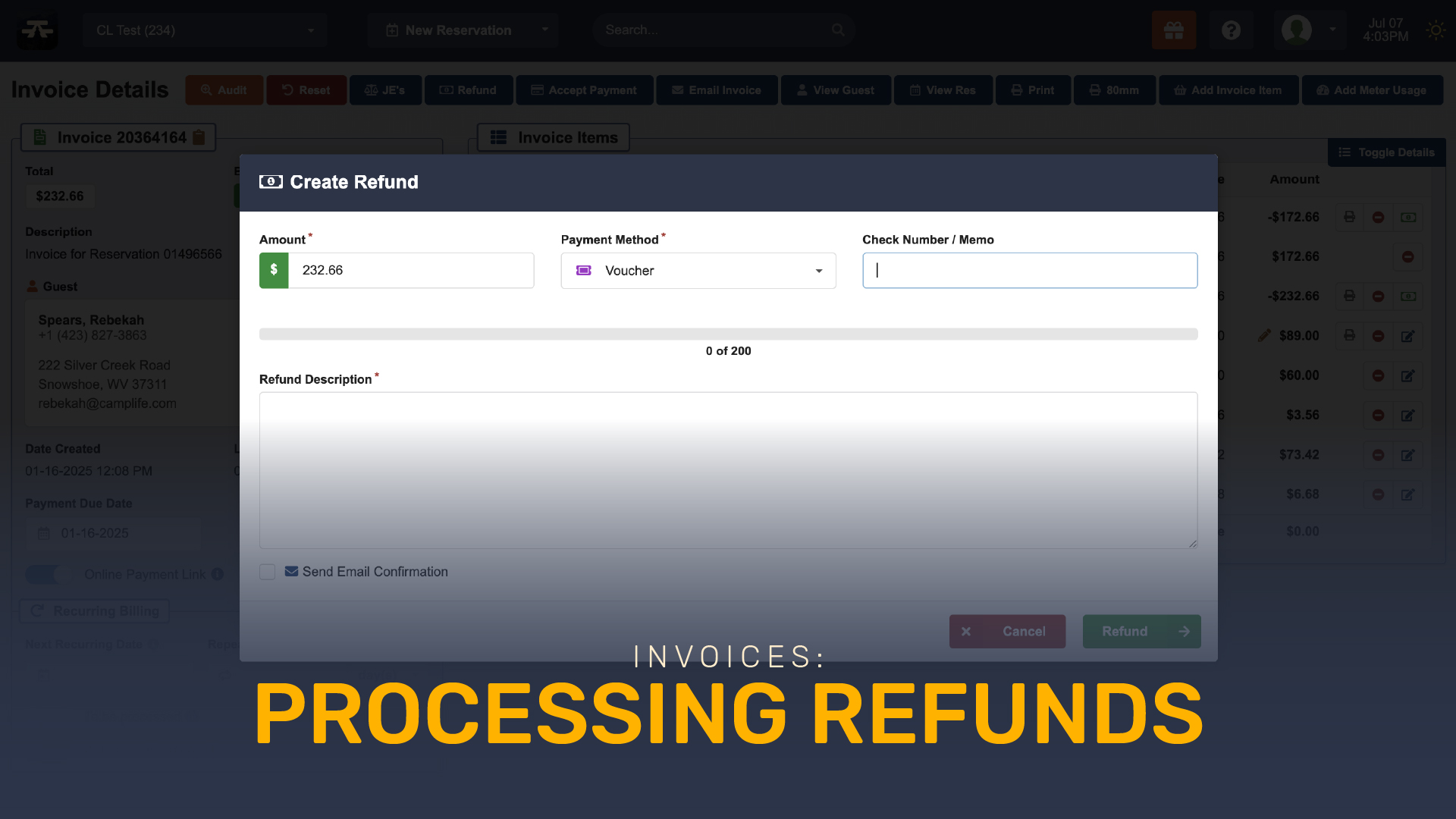The width and height of the screenshot is (1456, 819).
Task: Click the remove icon in the -$232.66 row
Action: point(1378,296)
